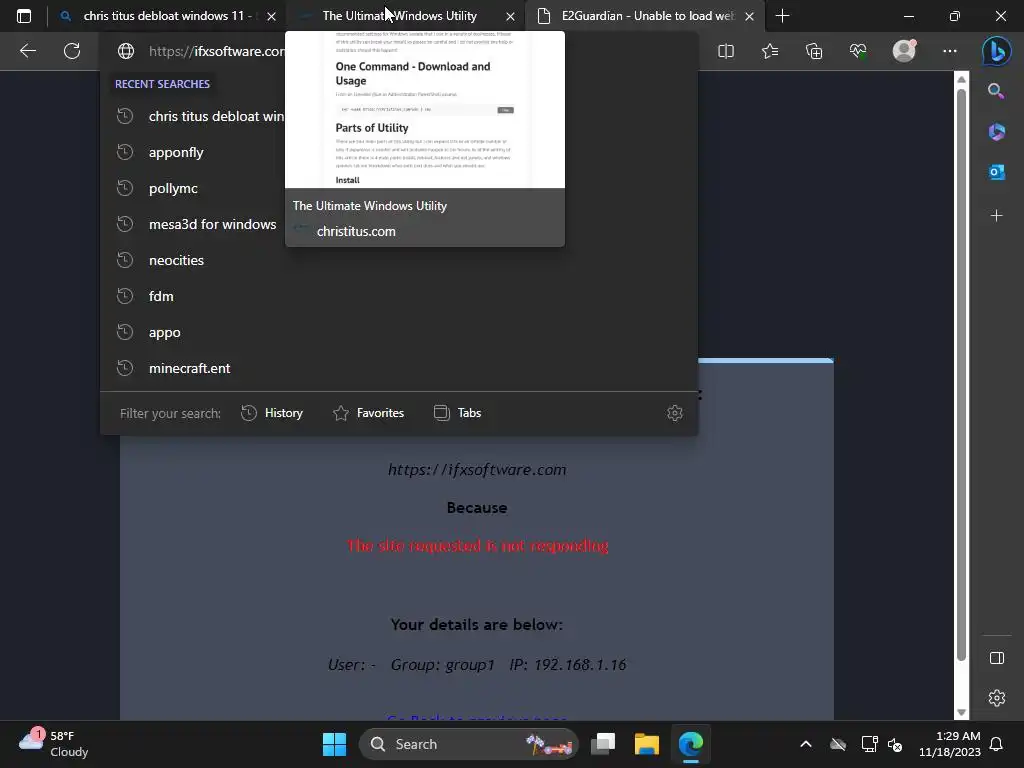Open Collections icon in toolbar
This screenshot has height=768, width=1024.
tap(814, 51)
